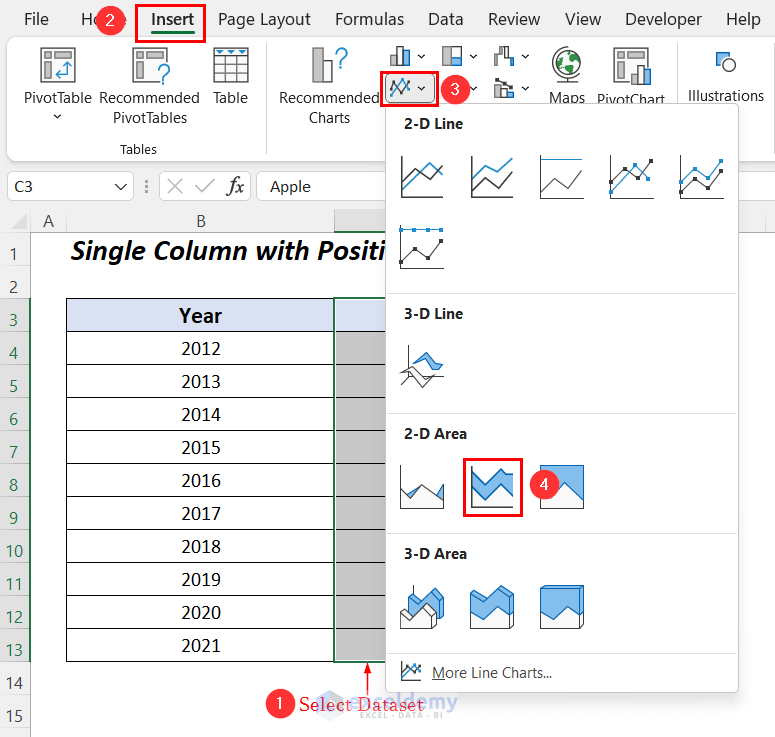
Task: Switch to the Help tab
Action: point(743,19)
